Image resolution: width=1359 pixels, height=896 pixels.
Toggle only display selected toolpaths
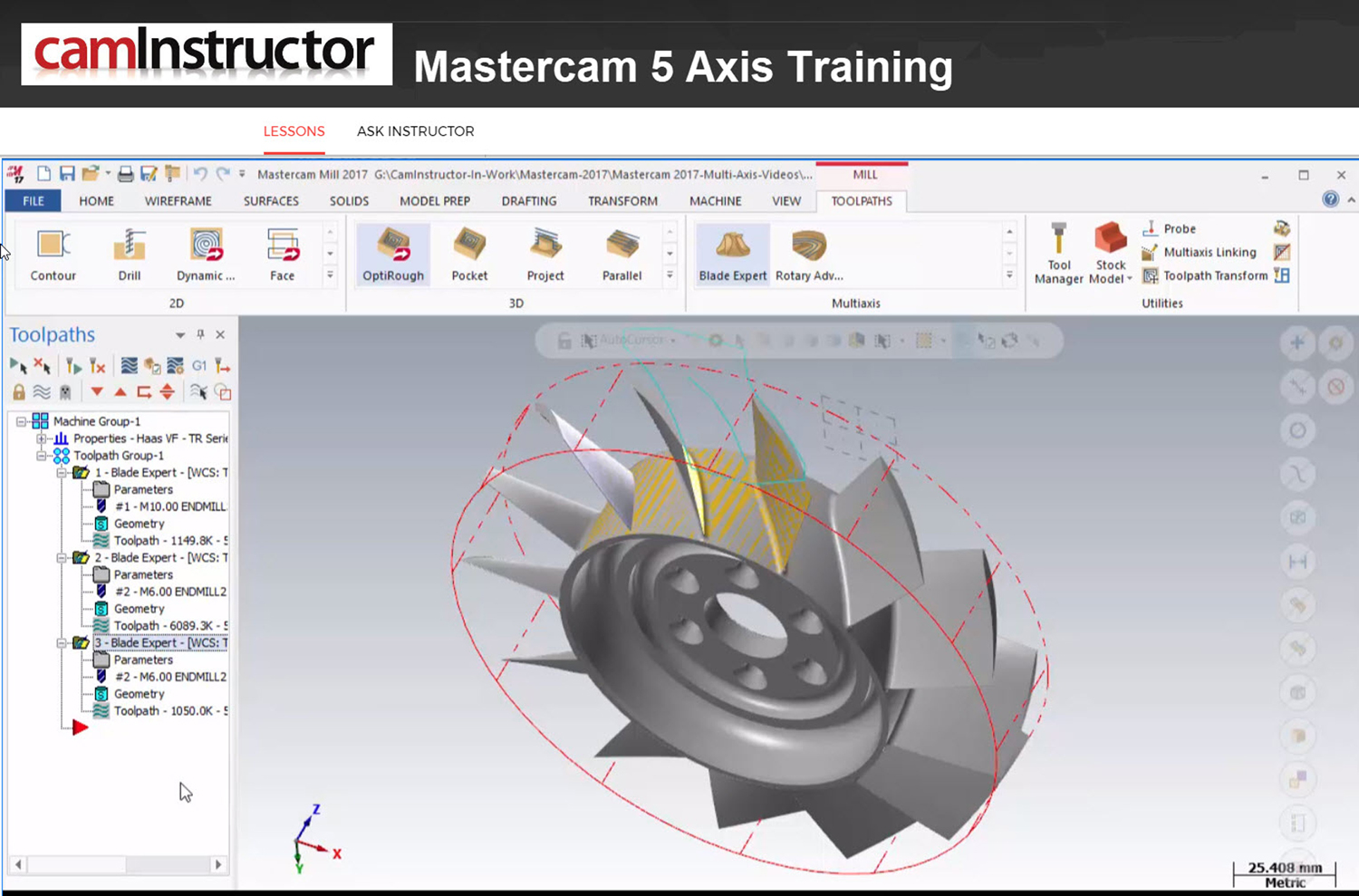[198, 392]
